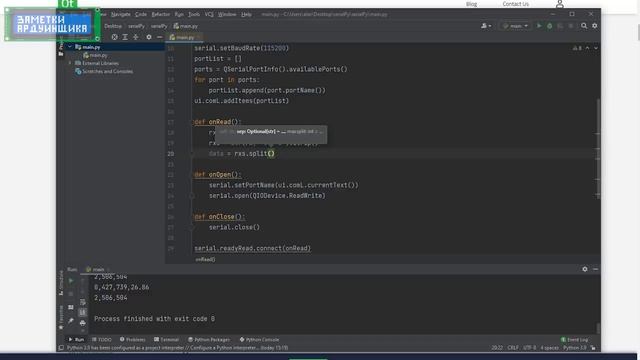Open the Tools menu
Viewport: 640px width, 360px height.
point(194,14)
